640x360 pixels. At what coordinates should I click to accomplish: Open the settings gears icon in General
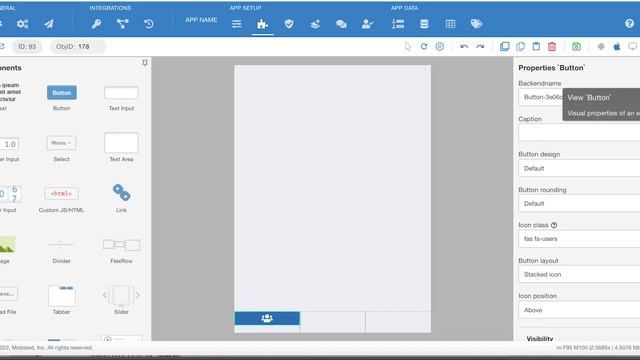(x=22, y=24)
